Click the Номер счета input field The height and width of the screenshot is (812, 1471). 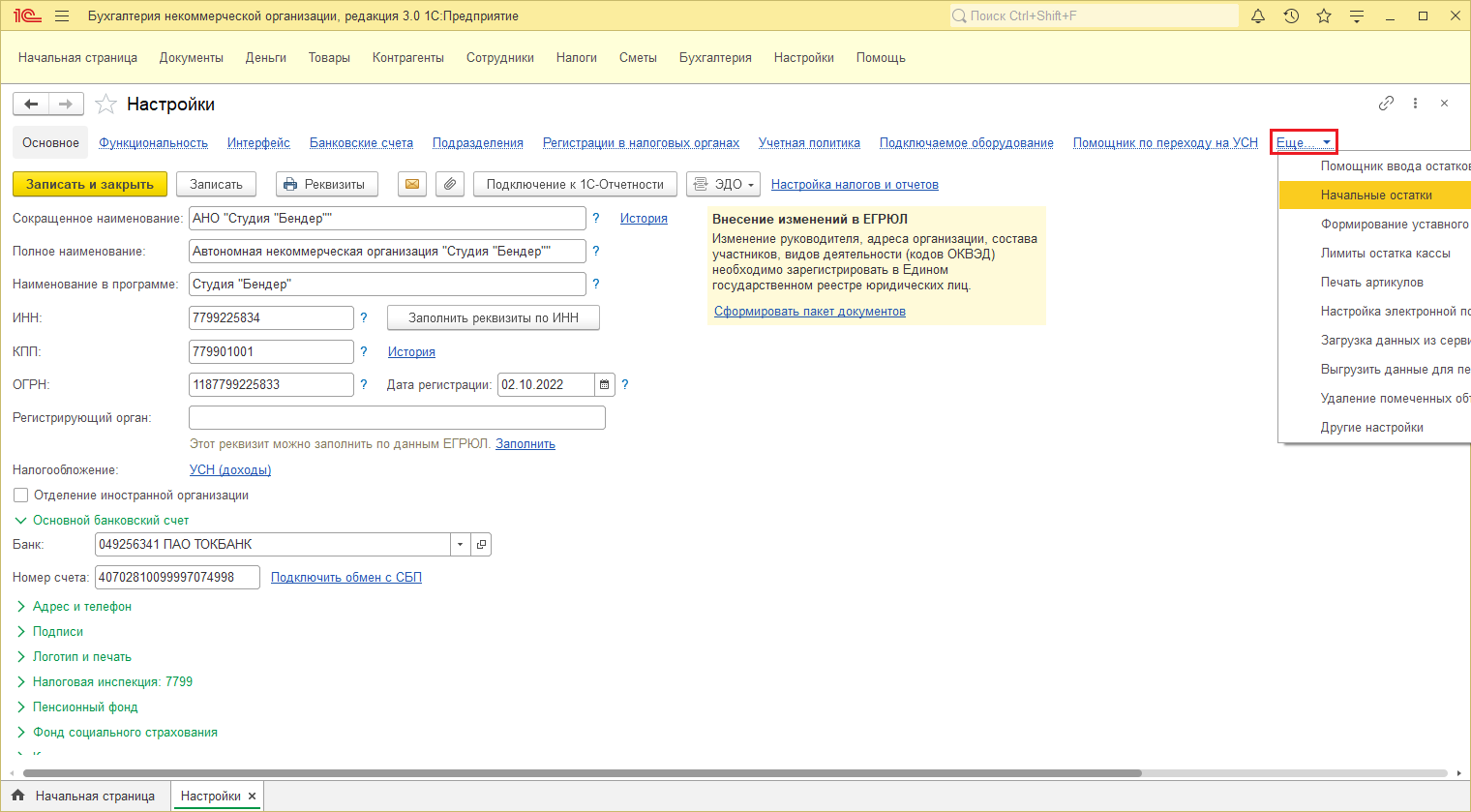coord(178,577)
